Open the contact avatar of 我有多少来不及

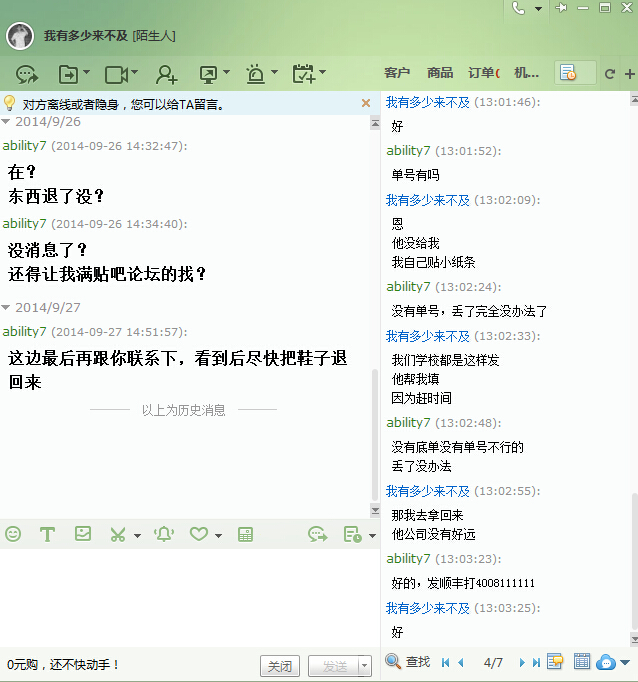coord(20,36)
